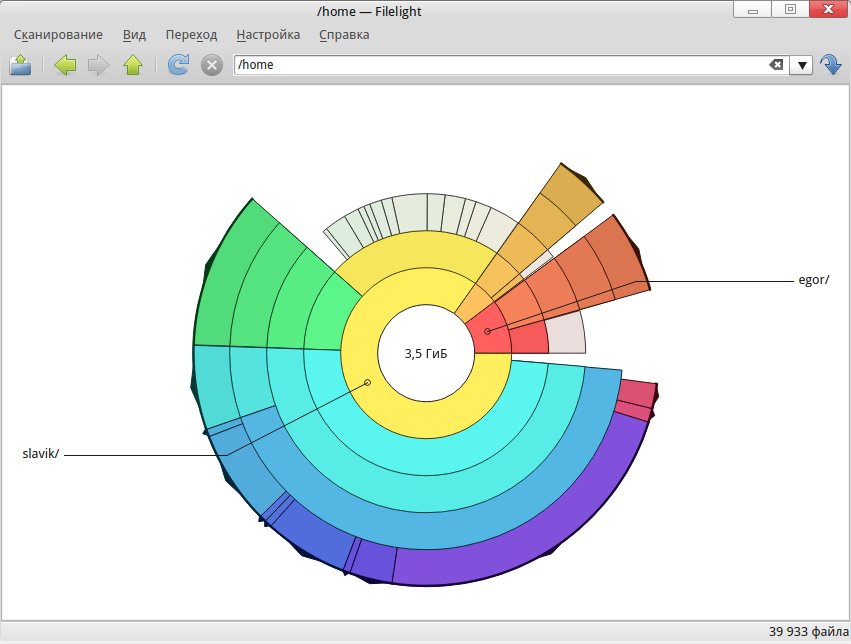Click the scan folder icon in toolbar
Screen dimensions: 851x644
(21, 65)
